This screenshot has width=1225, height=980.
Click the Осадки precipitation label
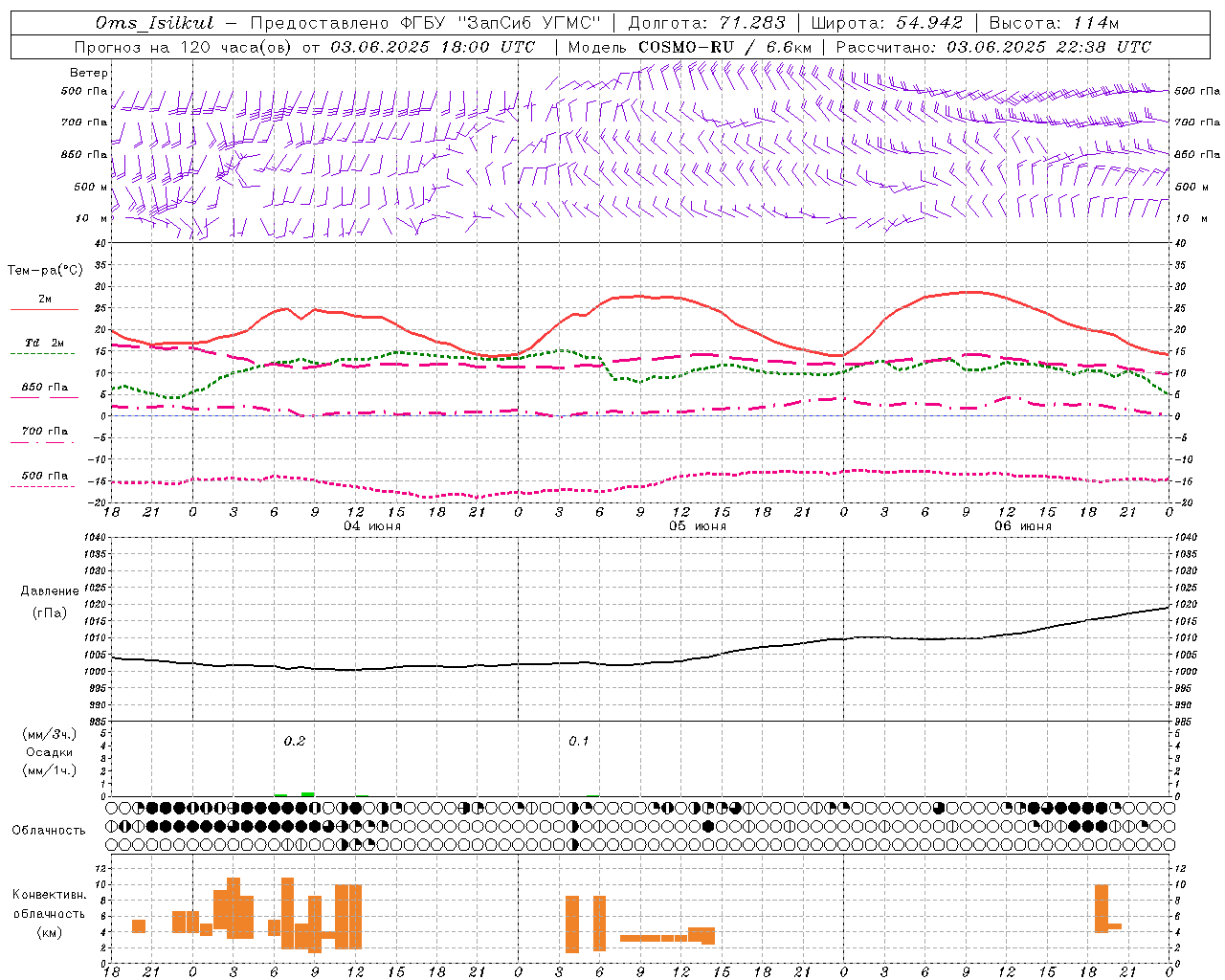click(50, 752)
